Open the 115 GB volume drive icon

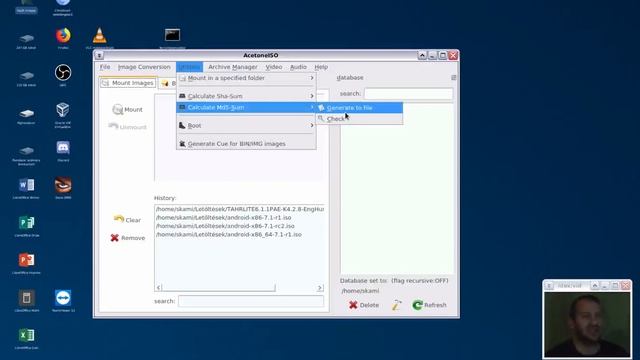click(x=27, y=76)
